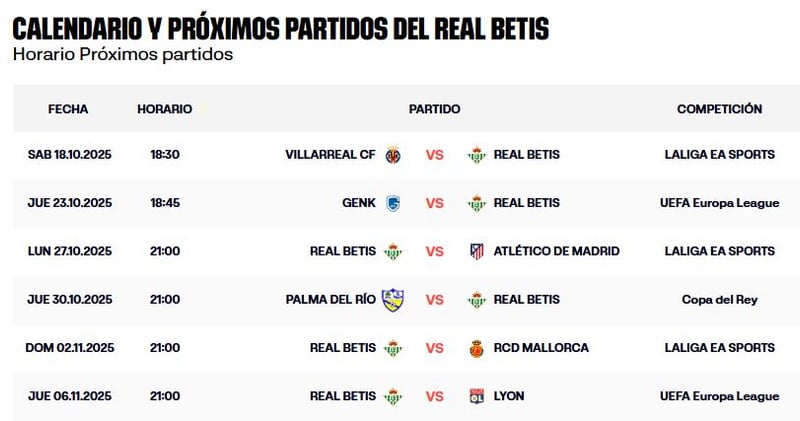Screen dimensions: 800x421
Task: Click the RCD Mallorca crest
Action: click(x=476, y=348)
